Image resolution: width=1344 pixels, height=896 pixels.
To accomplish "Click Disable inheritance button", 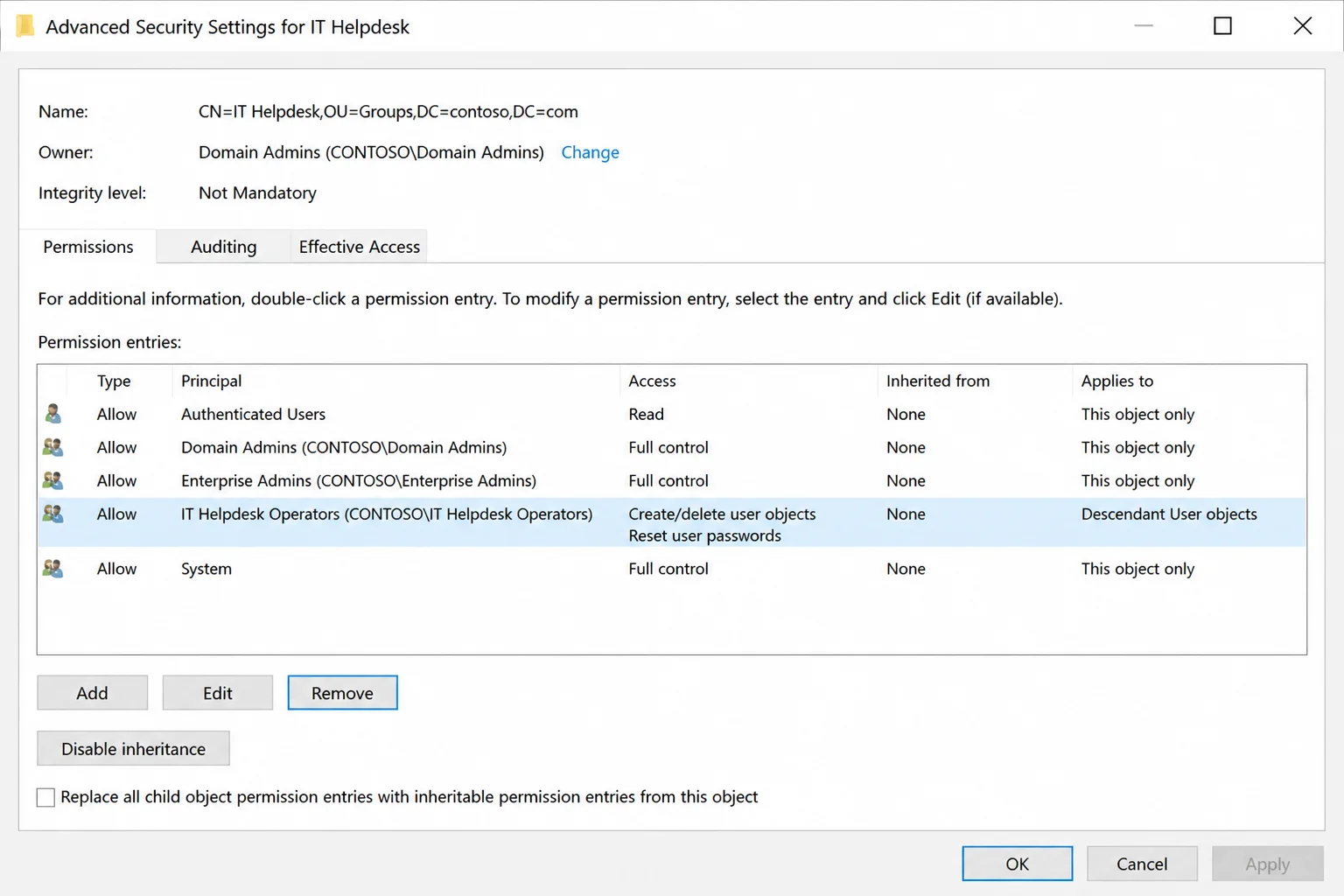I will (x=133, y=749).
